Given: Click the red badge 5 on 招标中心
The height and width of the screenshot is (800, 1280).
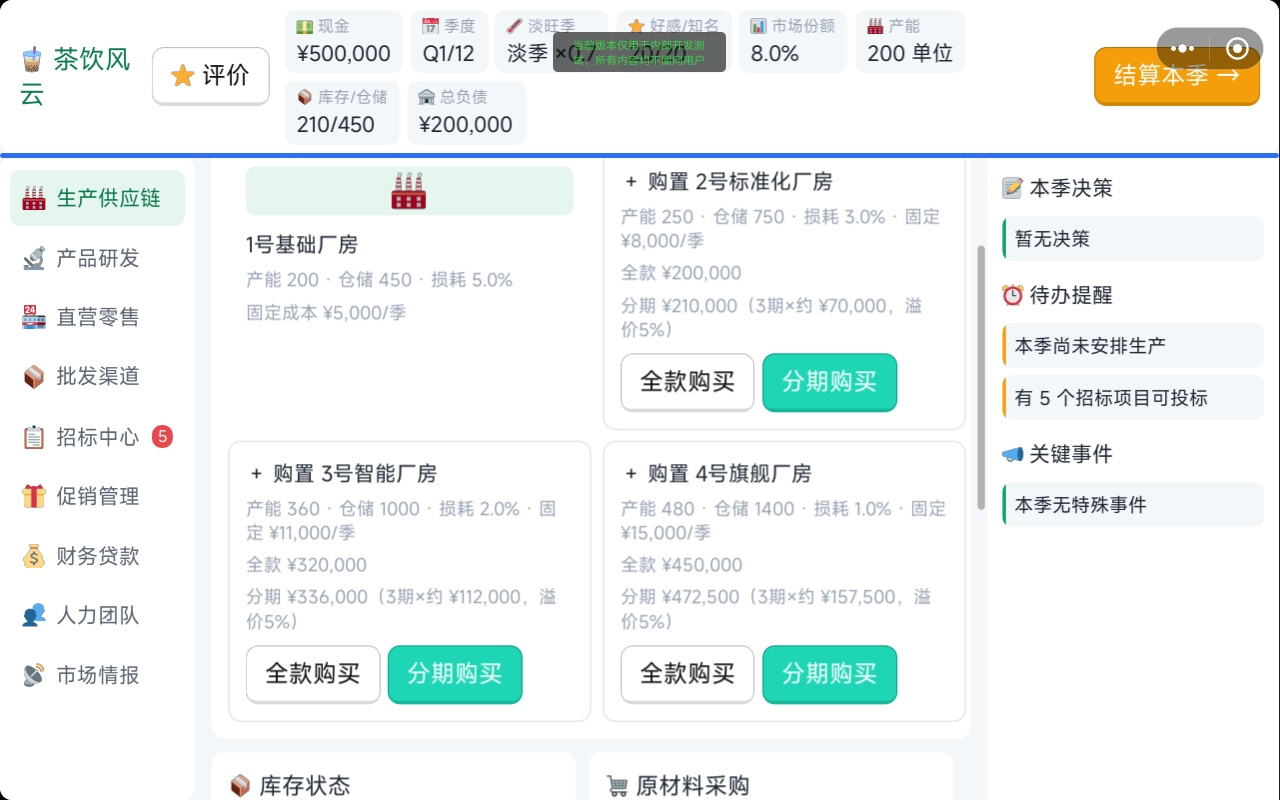Looking at the screenshot, I should tap(162, 436).
